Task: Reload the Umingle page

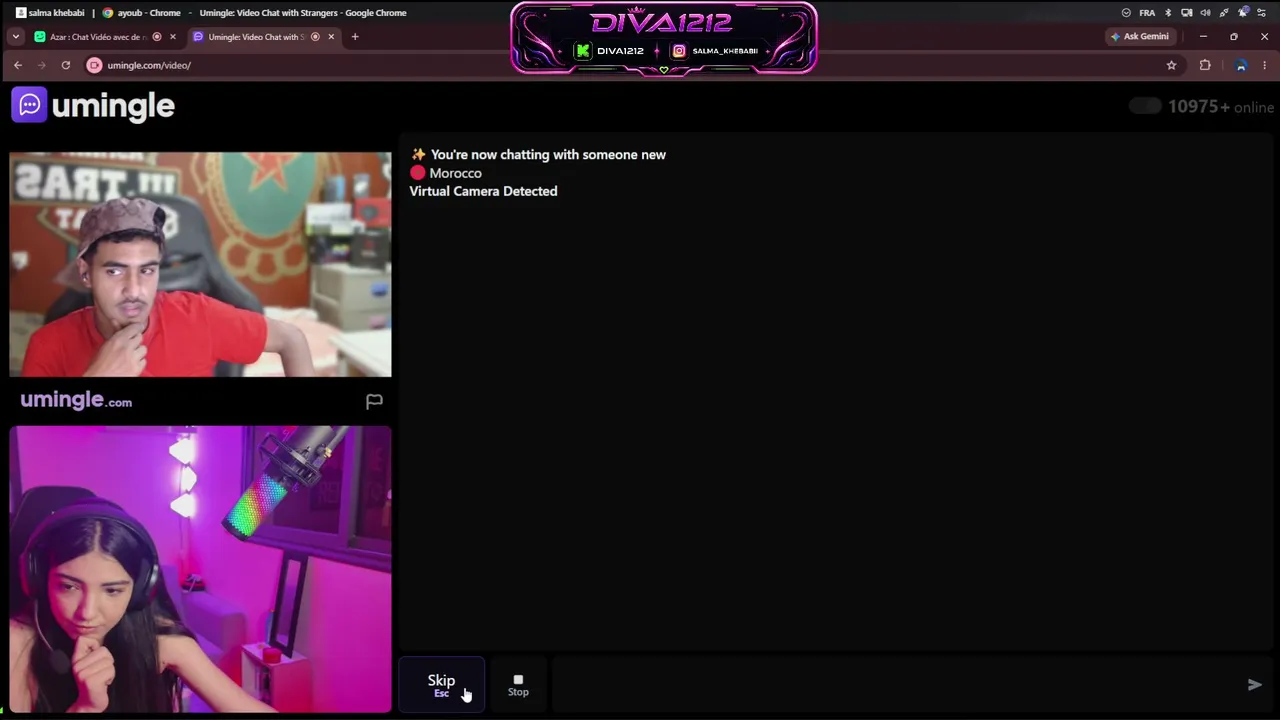Action: pyautogui.click(x=66, y=65)
